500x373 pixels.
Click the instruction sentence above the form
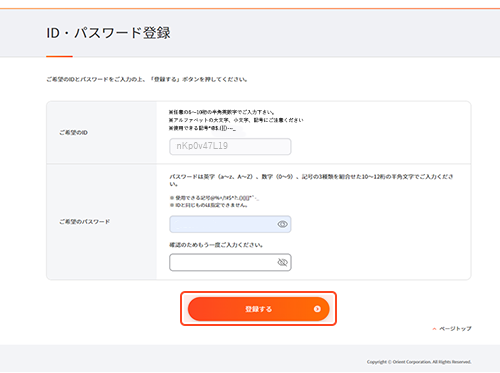[147, 79]
